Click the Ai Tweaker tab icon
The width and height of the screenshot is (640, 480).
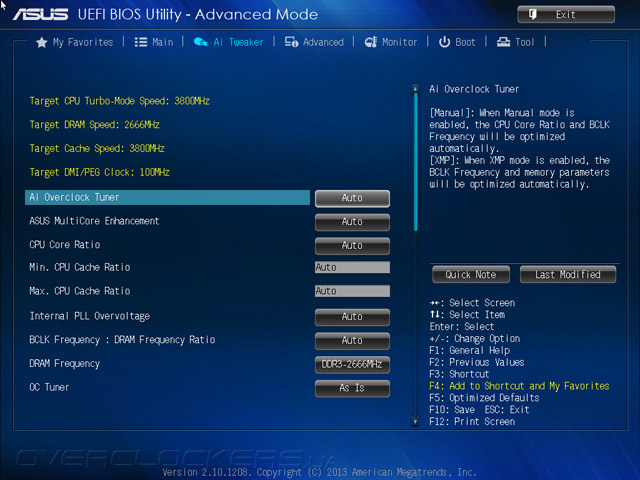click(x=201, y=42)
